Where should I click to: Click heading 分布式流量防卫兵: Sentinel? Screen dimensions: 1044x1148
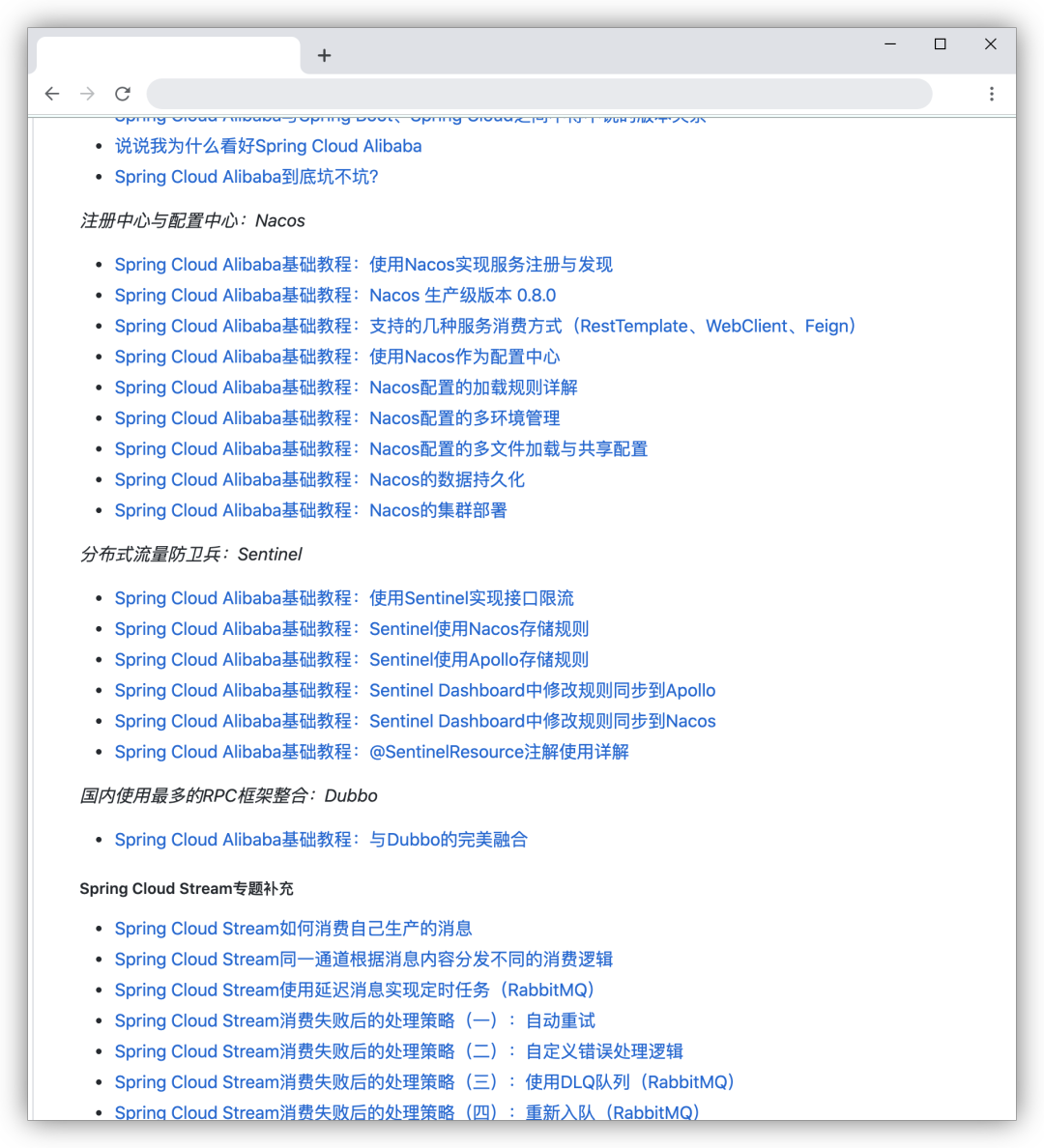(x=191, y=555)
